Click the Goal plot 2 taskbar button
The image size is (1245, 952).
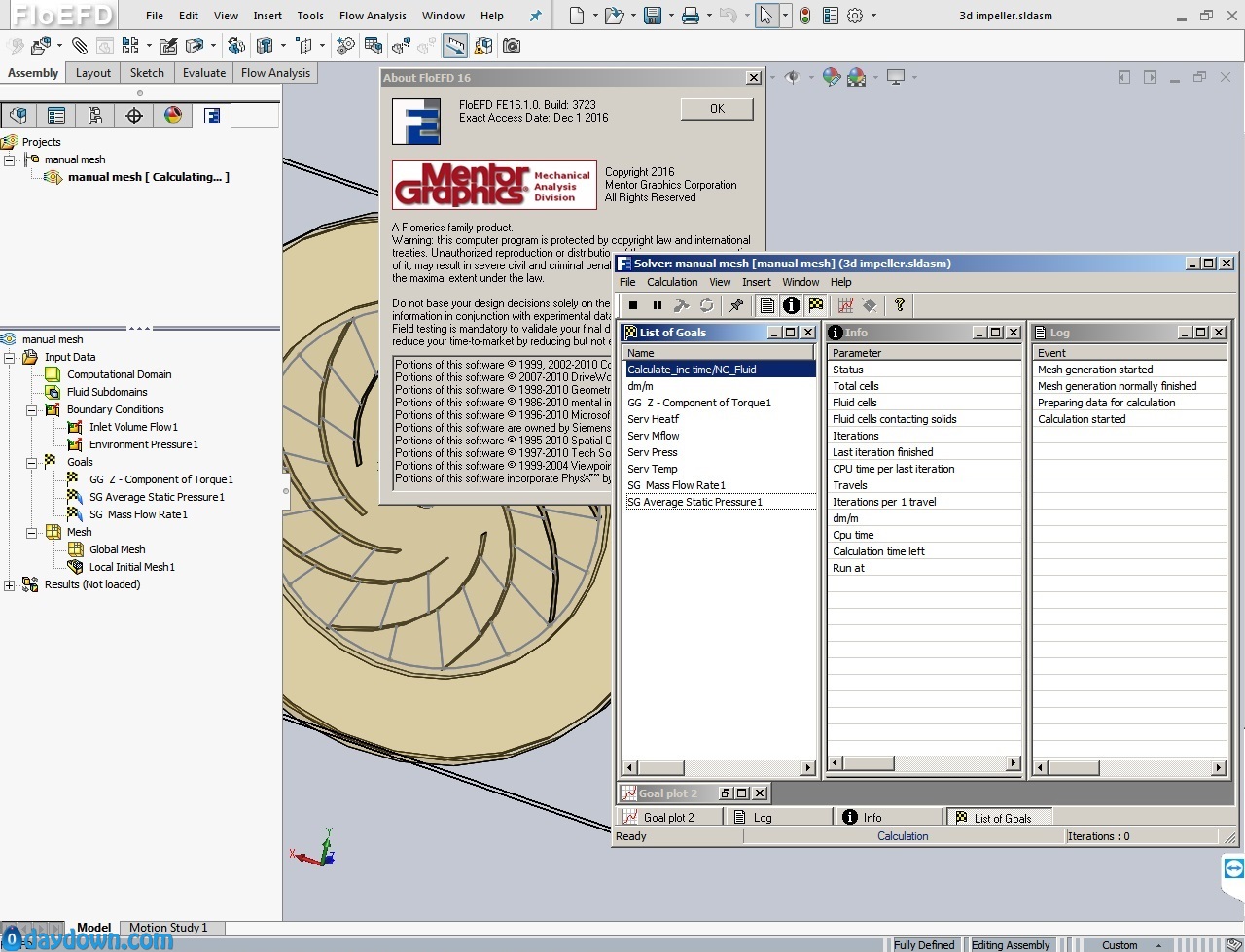(x=669, y=818)
